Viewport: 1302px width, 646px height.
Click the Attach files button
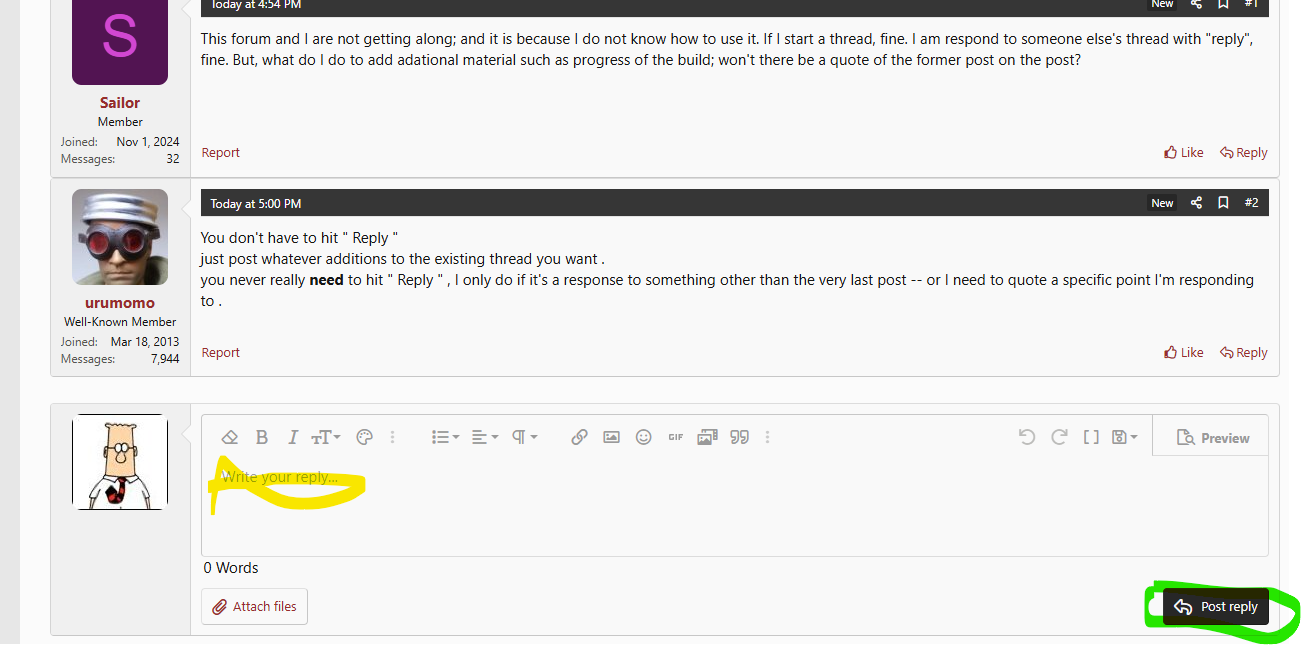click(254, 606)
